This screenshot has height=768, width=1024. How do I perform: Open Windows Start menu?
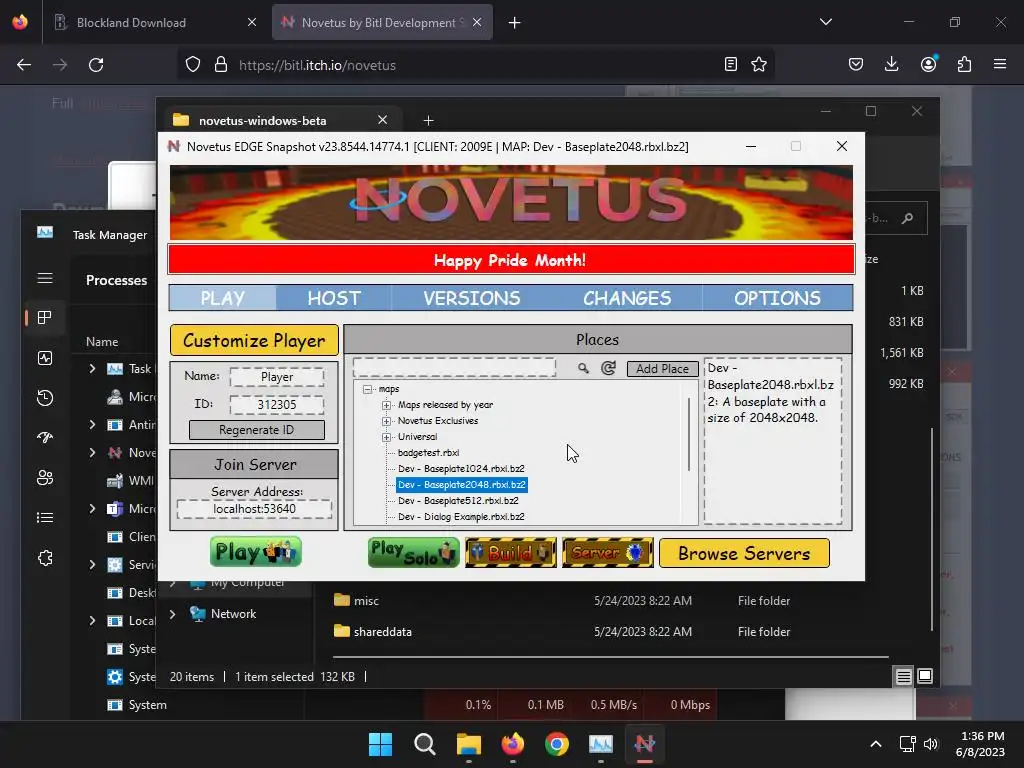(380, 744)
